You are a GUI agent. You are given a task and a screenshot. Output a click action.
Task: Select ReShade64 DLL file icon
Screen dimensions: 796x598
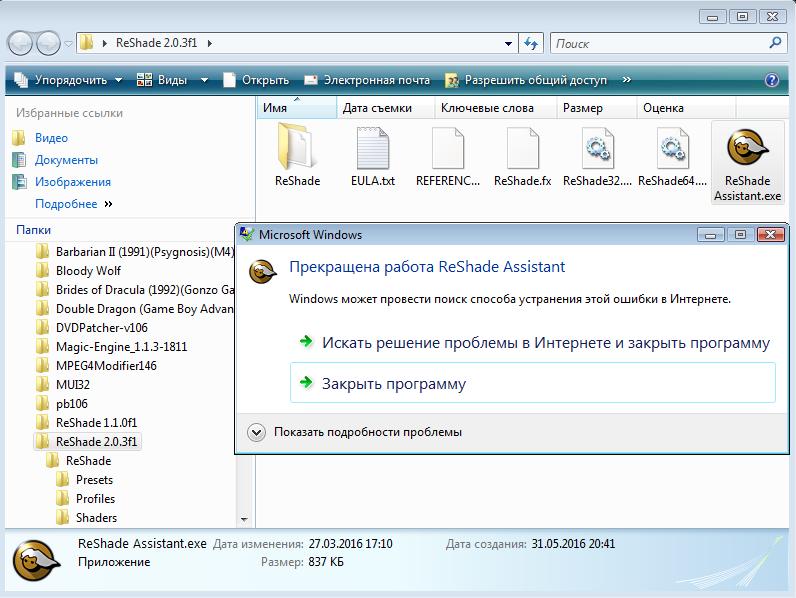click(x=673, y=148)
